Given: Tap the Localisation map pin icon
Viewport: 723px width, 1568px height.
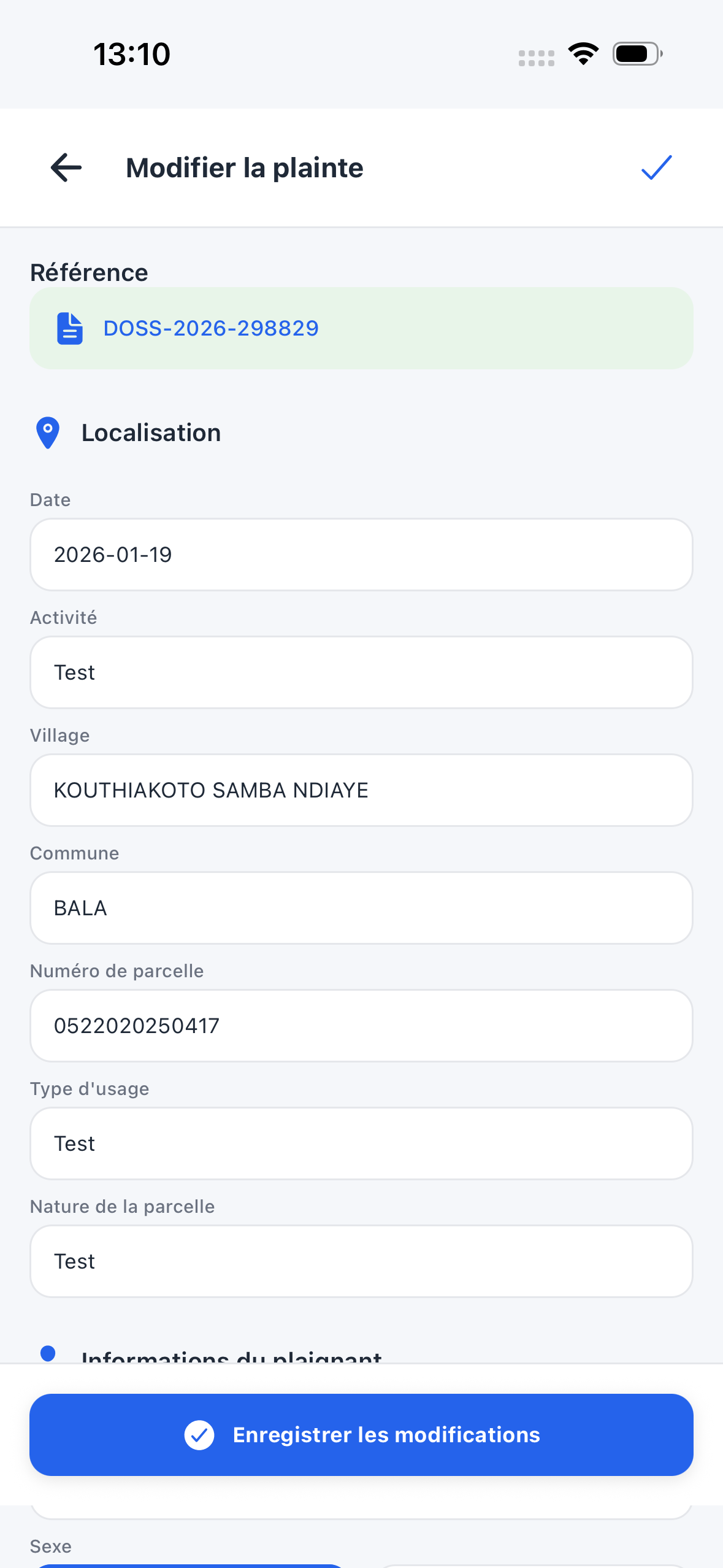Looking at the screenshot, I should [48, 432].
